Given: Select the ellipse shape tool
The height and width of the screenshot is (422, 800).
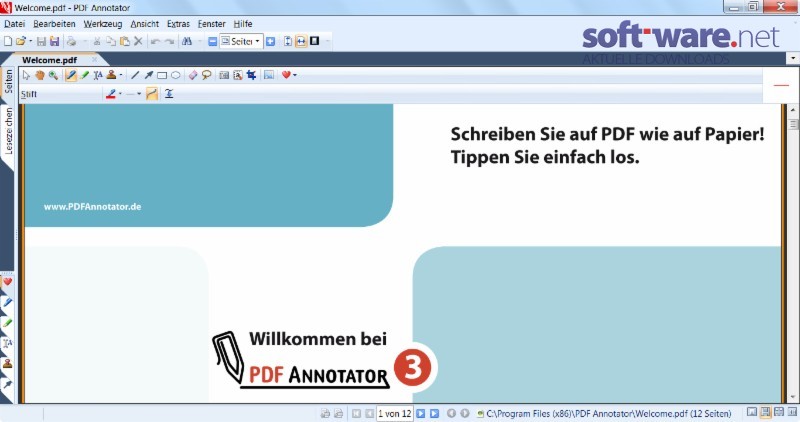Looking at the screenshot, I should [176, 76].
